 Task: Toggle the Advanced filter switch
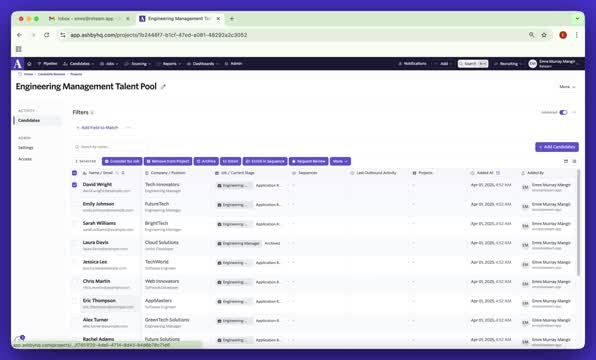coord(563,113)
